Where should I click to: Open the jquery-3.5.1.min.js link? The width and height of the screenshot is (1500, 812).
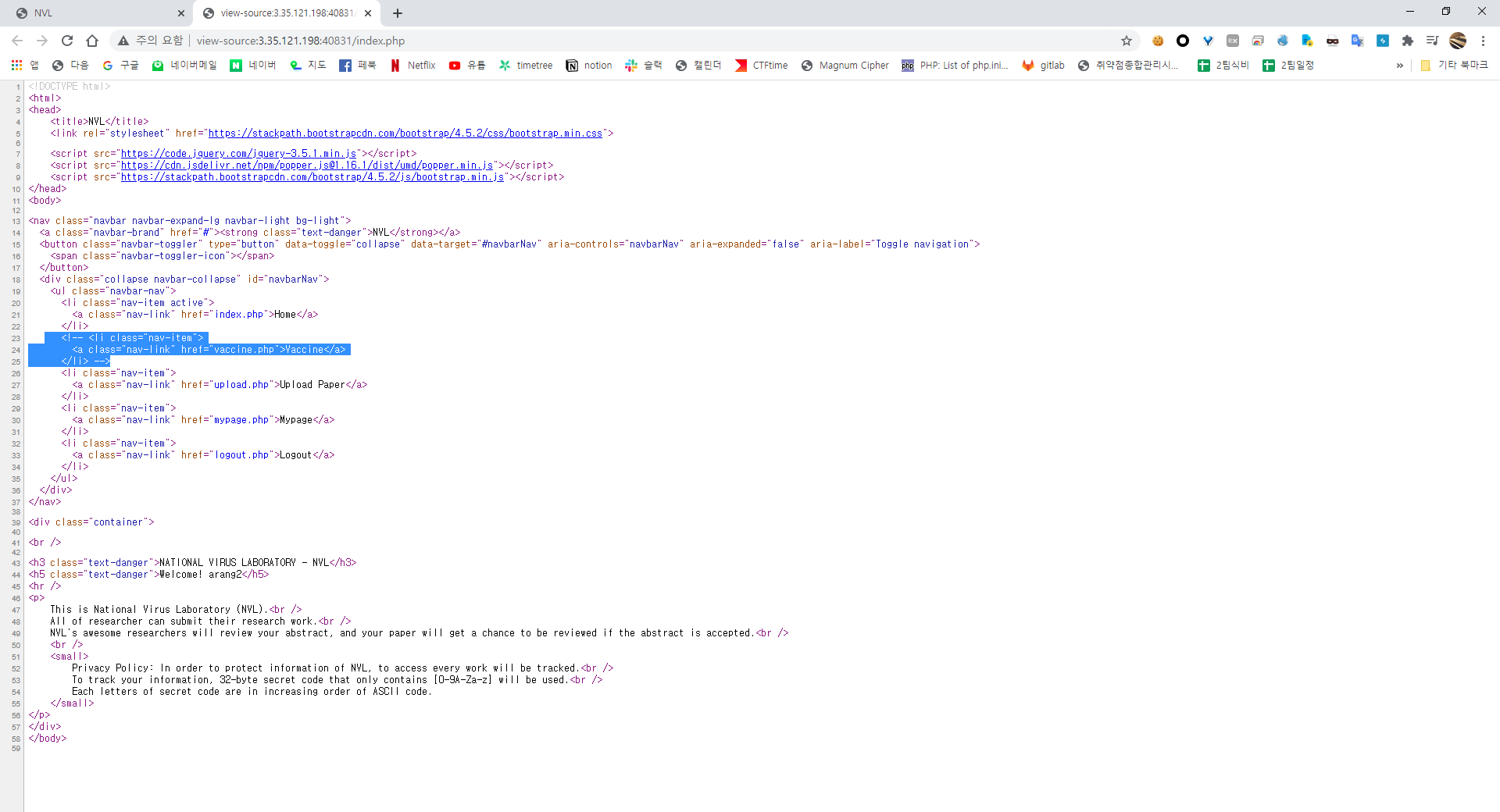pos(238,154)
